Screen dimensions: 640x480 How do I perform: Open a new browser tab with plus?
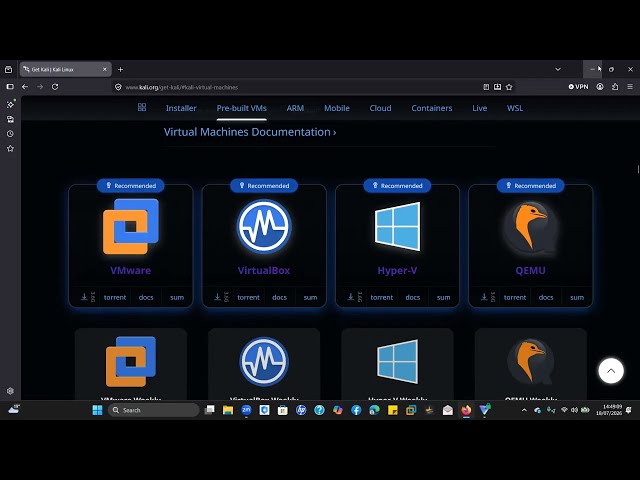[120, 69]
